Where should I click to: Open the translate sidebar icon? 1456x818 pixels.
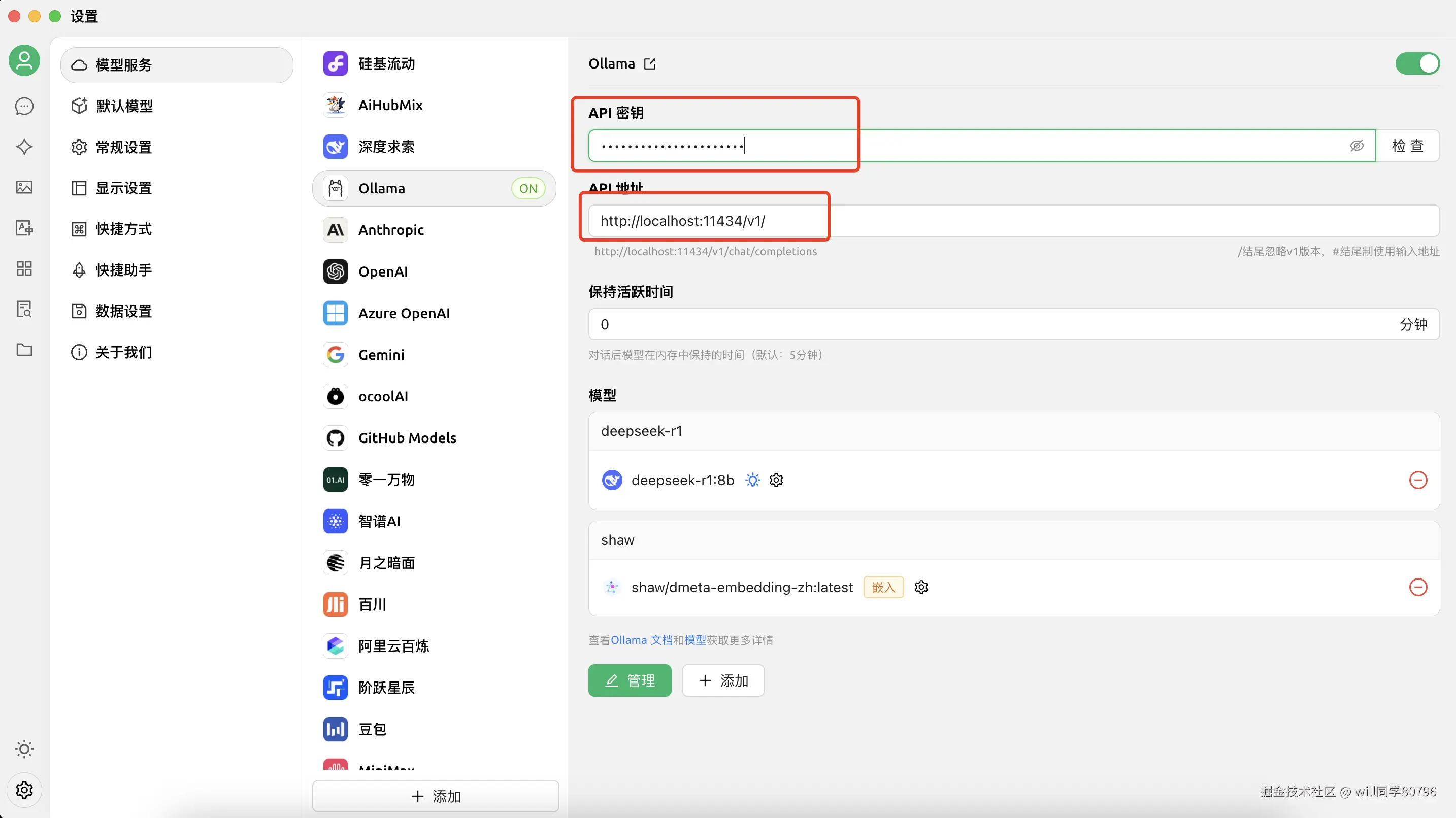click(24, 228)
